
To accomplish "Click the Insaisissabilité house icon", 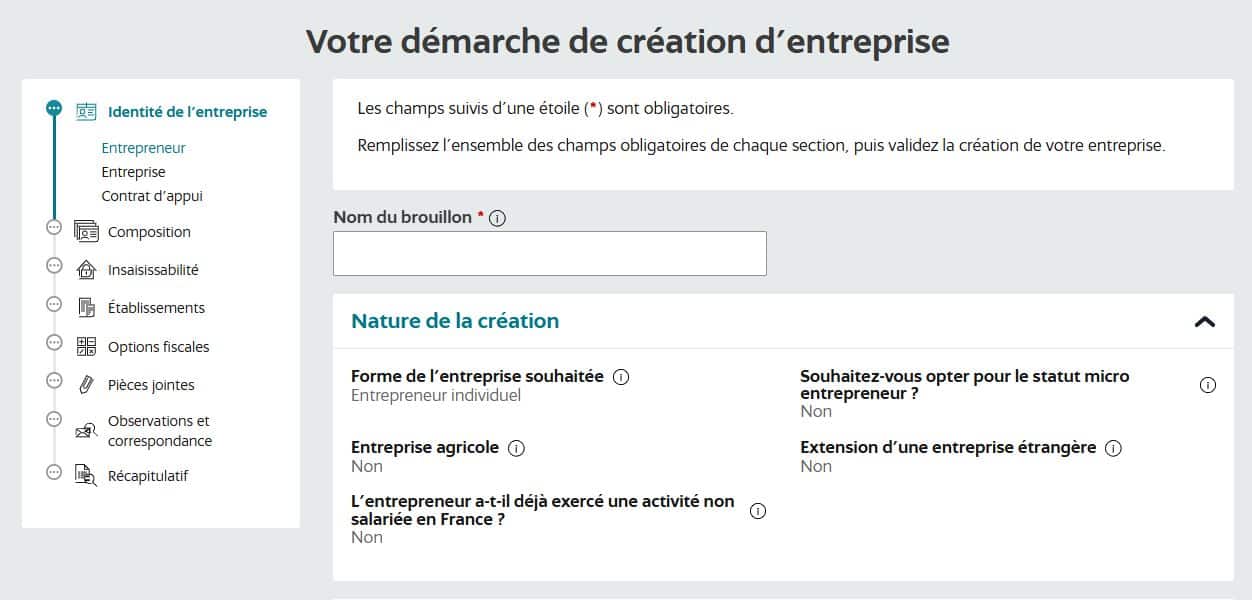I will [x=85, y=267].
